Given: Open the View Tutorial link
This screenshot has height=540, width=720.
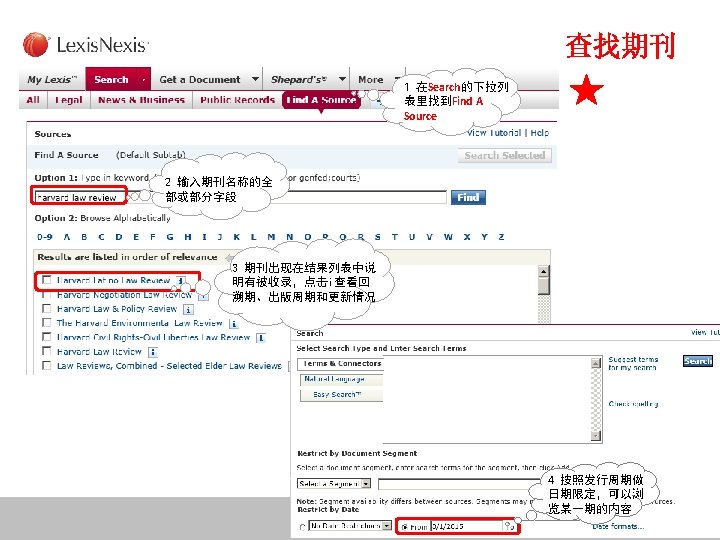Looking at the screenshot, I should [494, 133].
